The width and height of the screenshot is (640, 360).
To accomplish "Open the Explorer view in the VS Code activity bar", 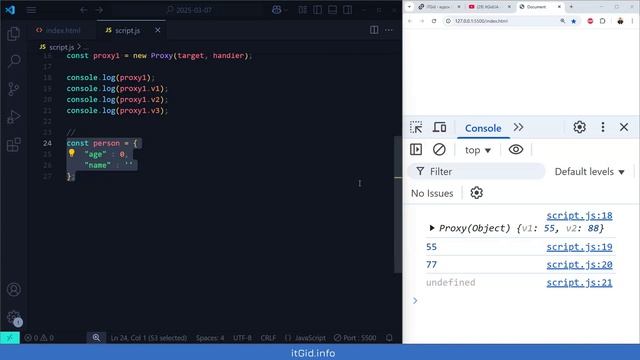I will tap(13, 33).
